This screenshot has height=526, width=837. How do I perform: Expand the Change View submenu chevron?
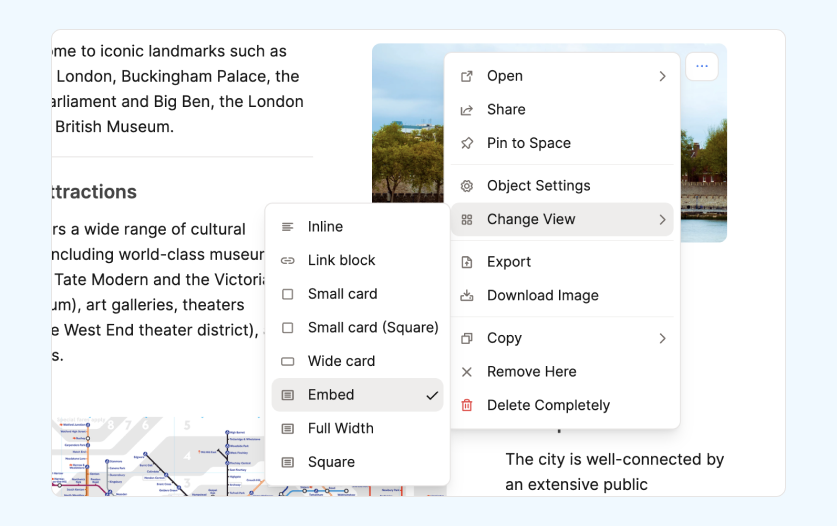pos(662,219)
